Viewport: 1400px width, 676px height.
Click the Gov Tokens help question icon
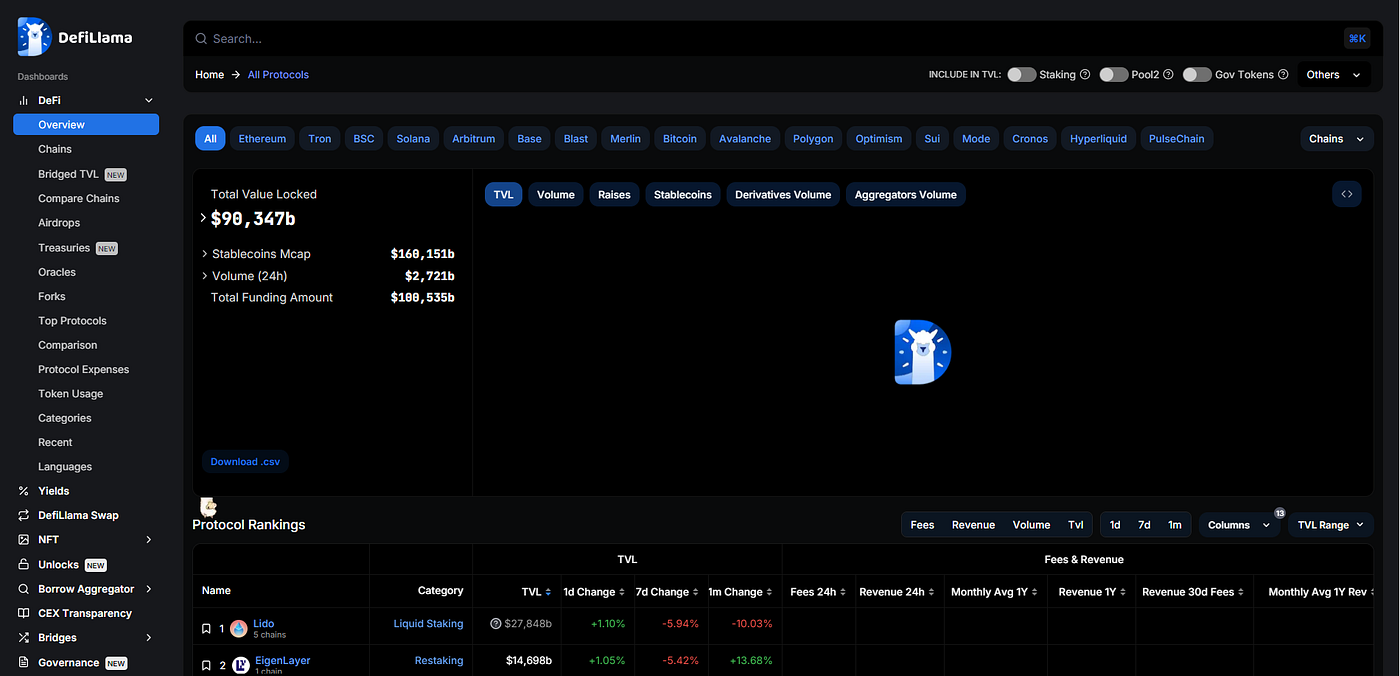coord(1283,75)
